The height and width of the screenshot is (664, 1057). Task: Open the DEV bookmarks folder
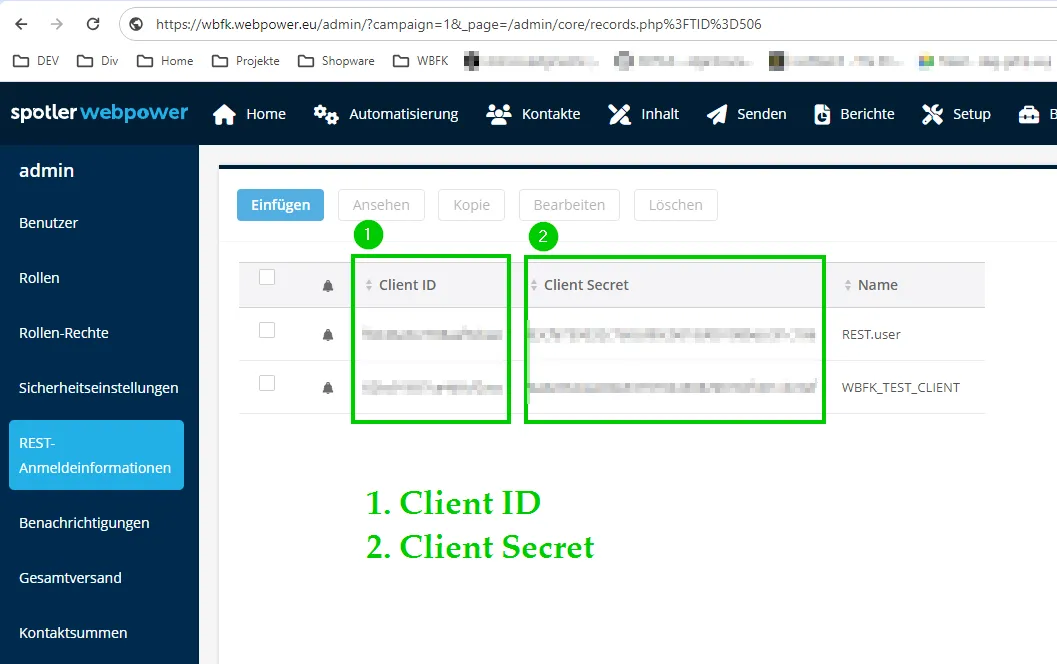(36, 61)
